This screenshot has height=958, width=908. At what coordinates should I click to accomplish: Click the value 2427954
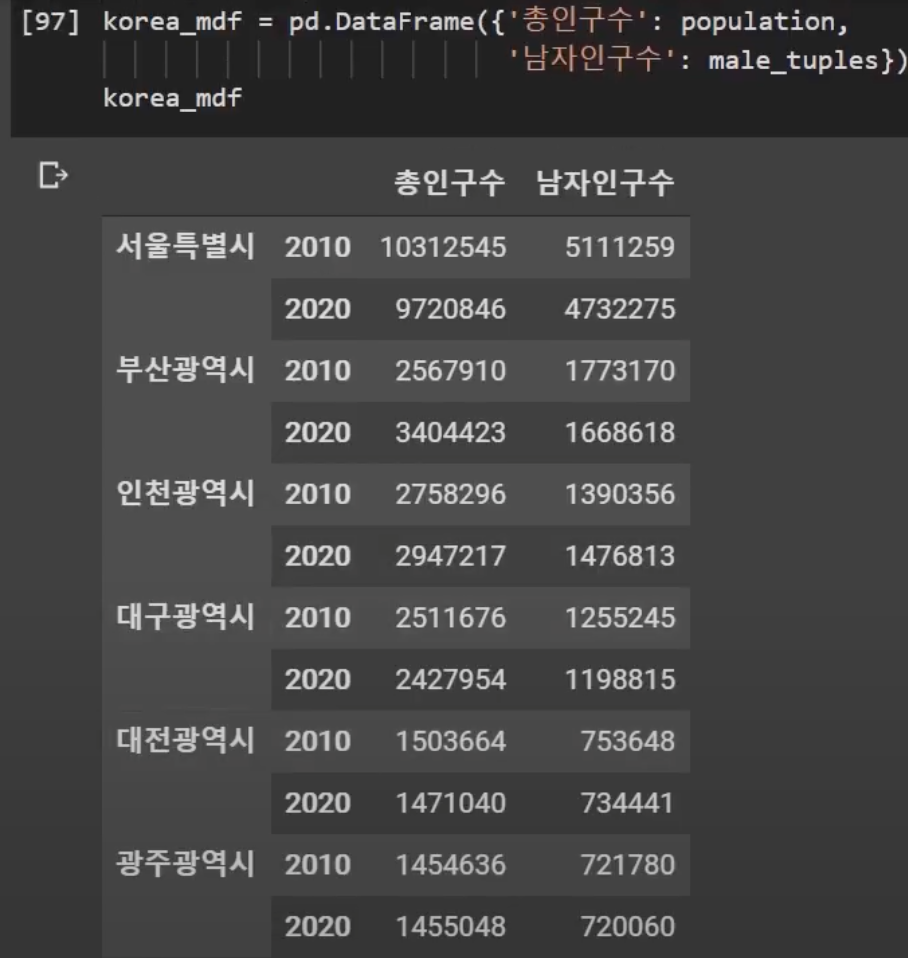(x=450, y=679)
